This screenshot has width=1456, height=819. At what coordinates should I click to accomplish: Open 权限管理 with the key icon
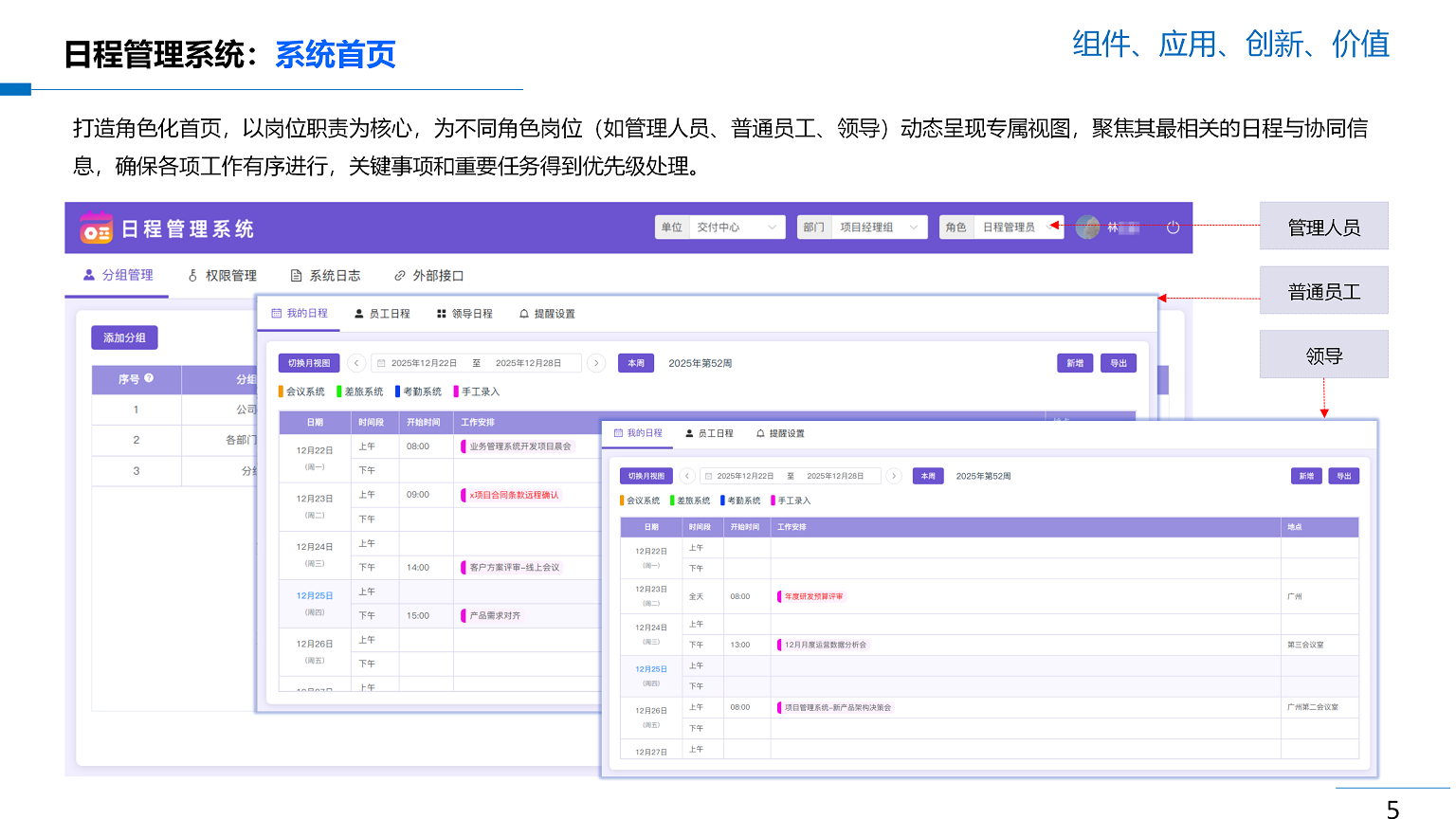(x=223, y=276)
